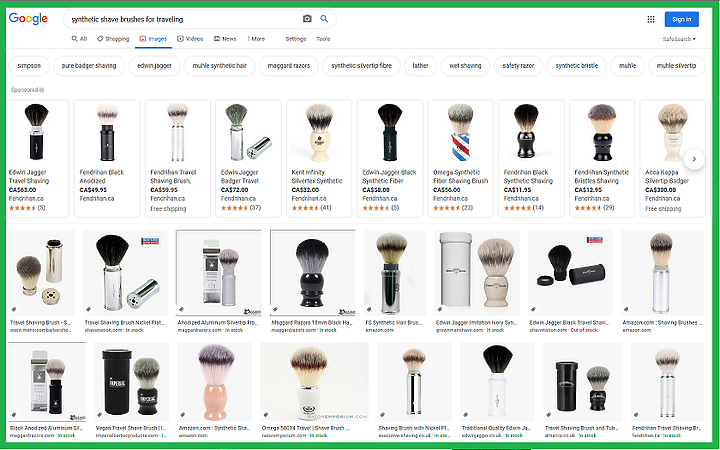Viewport: 720px width, 450px height.
Task: Filter by pure badger shaving chip
Action: click(89, 66)
